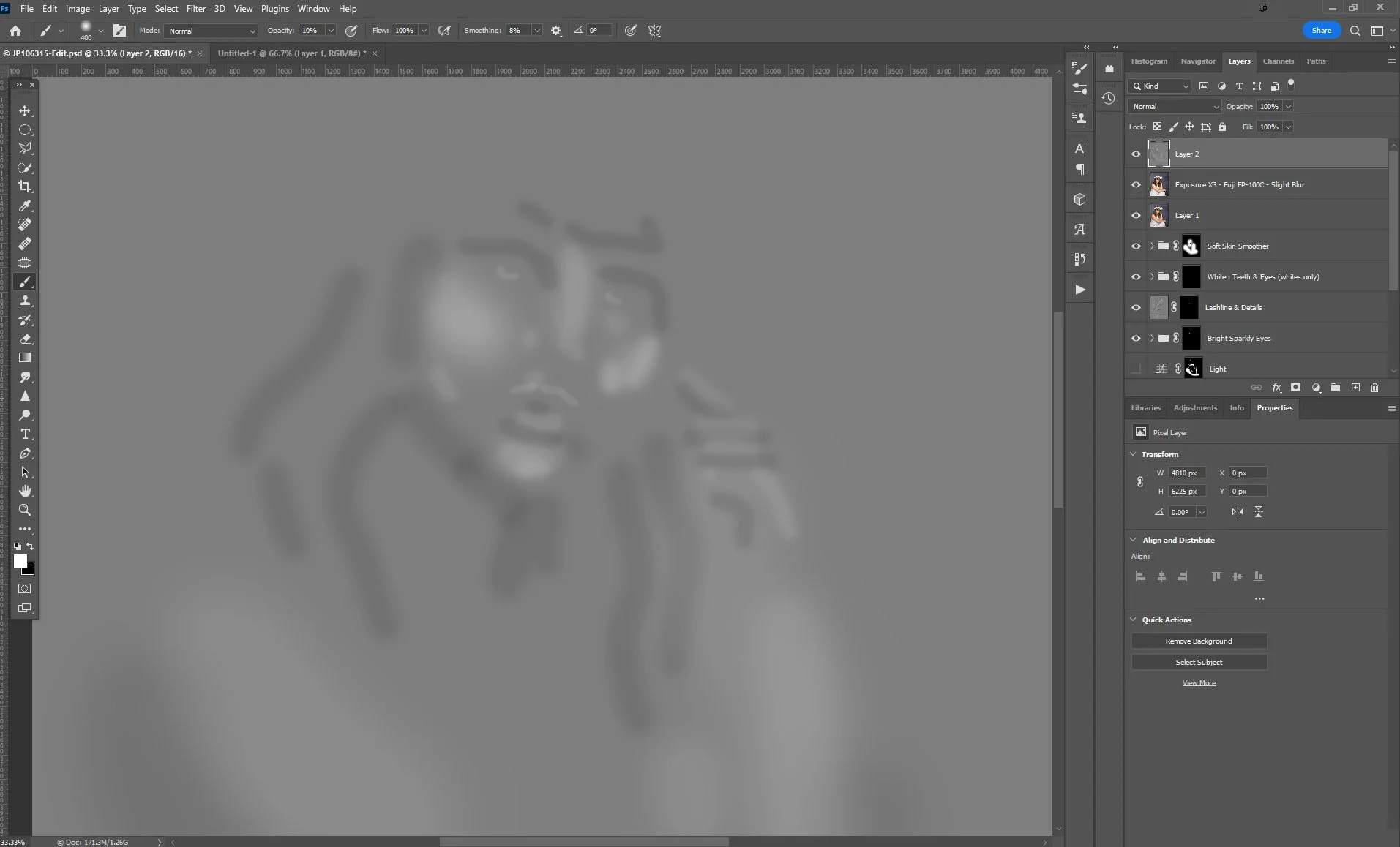
Task: Hide the Exposure X3 Fuji layer
Action: 1136,185
